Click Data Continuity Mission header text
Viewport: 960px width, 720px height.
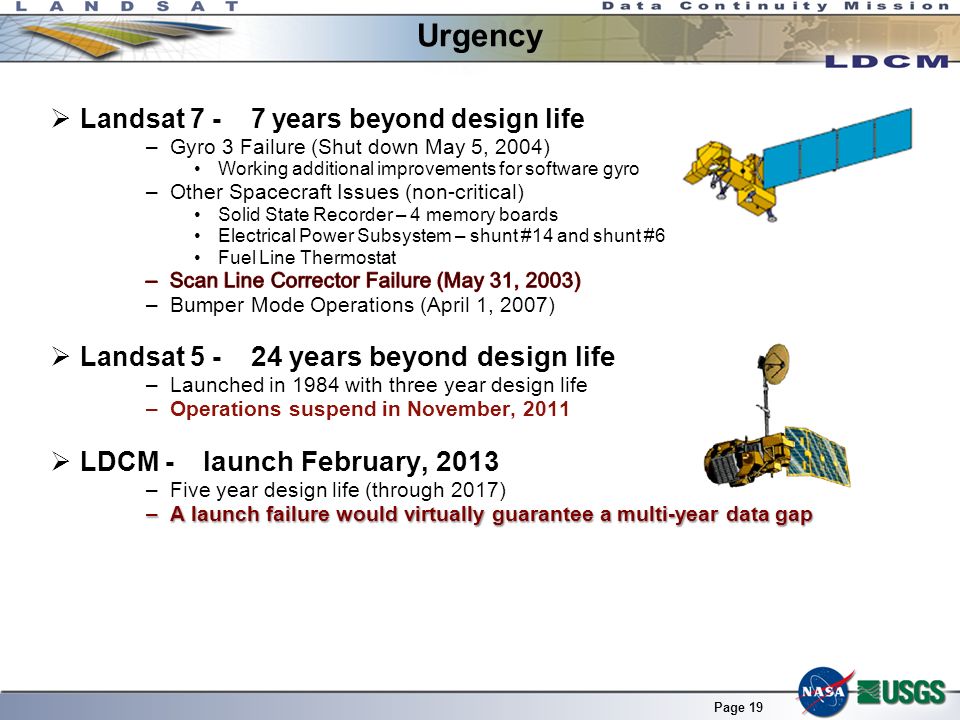click(x=776, y=6)
